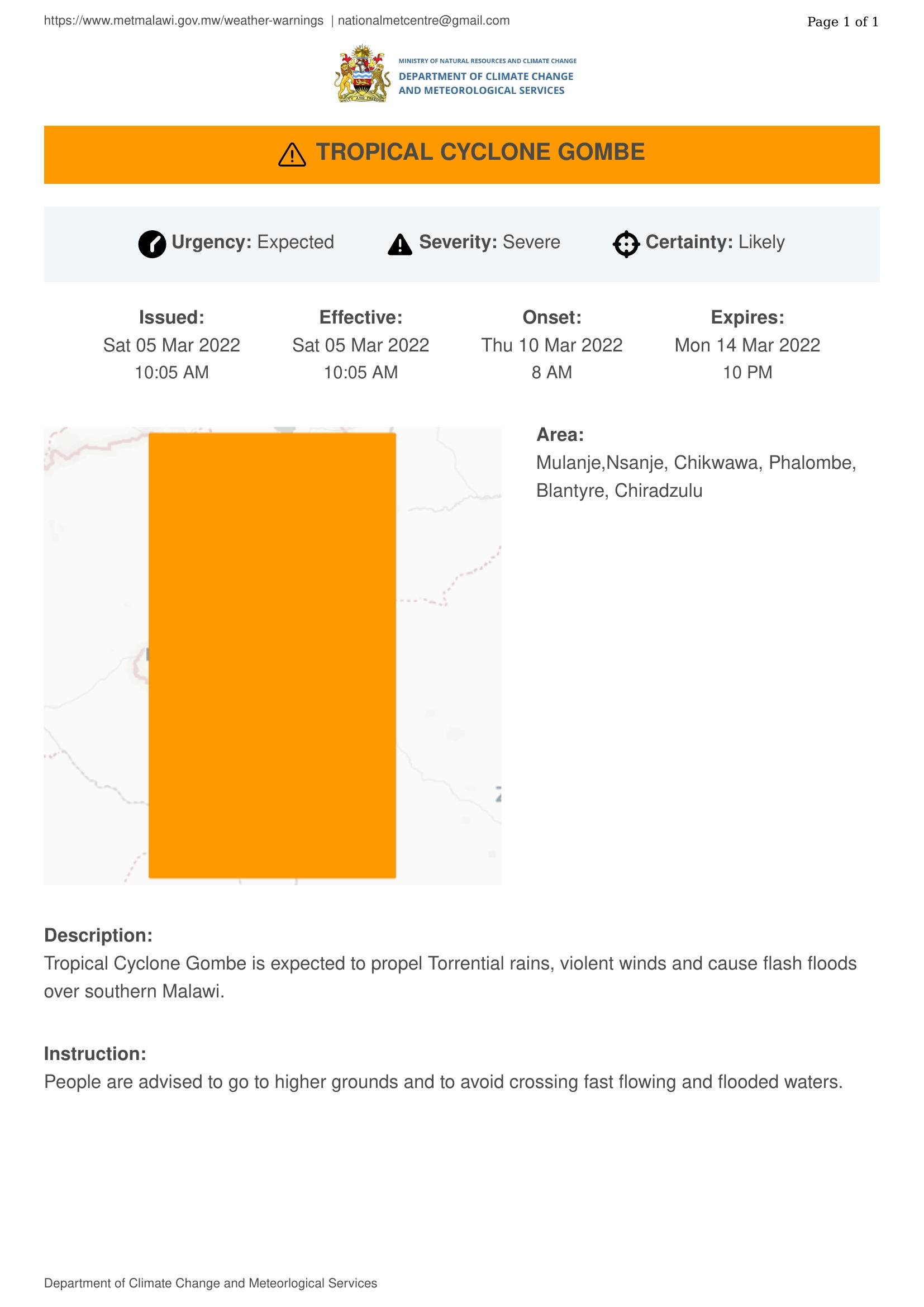Click the Urgency clock icon

(152, 244)
